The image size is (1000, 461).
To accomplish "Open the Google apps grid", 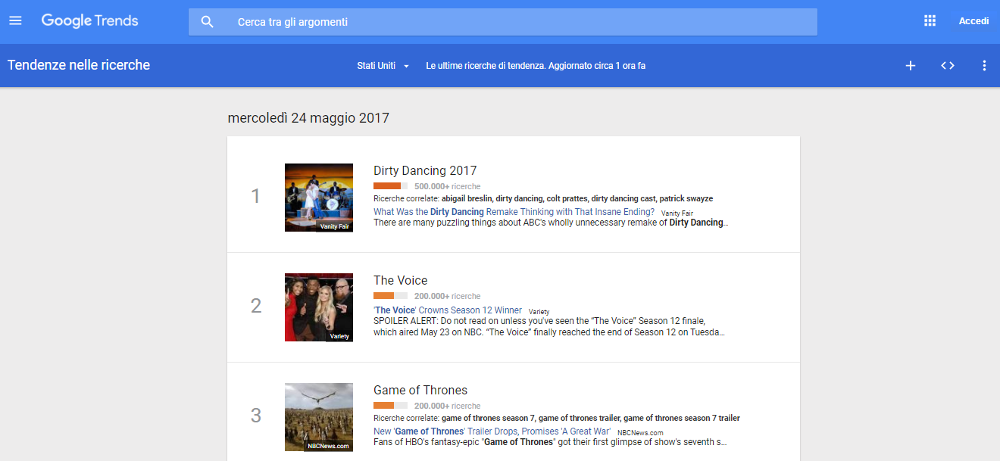I will [930, 21].
